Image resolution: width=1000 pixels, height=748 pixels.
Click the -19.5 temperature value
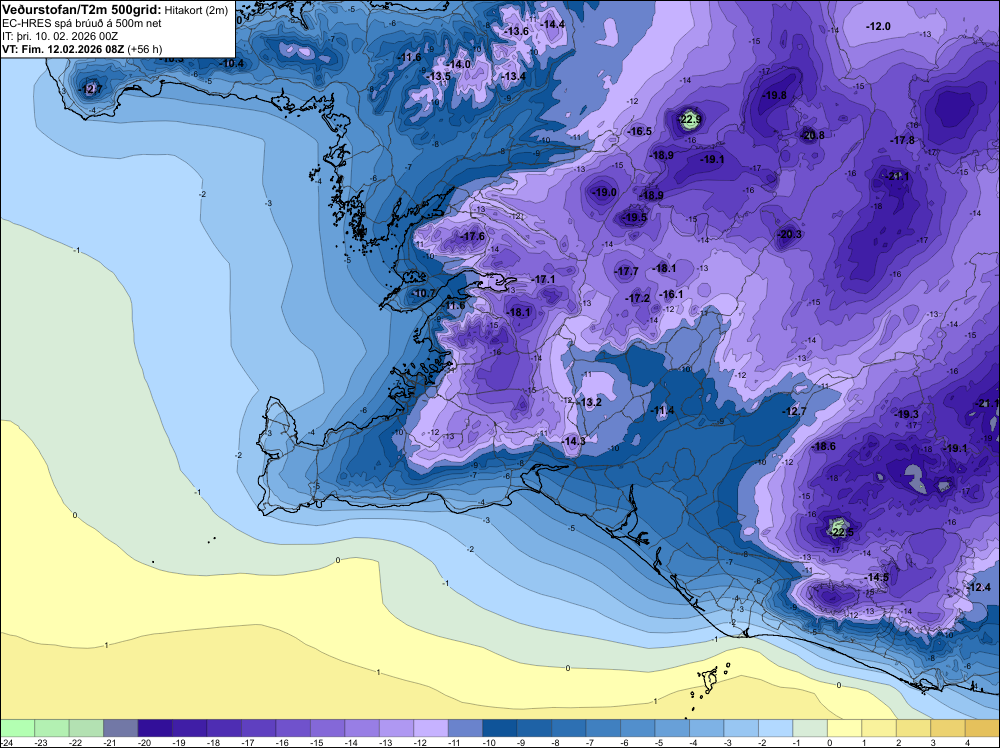click(x=635, y=217)
